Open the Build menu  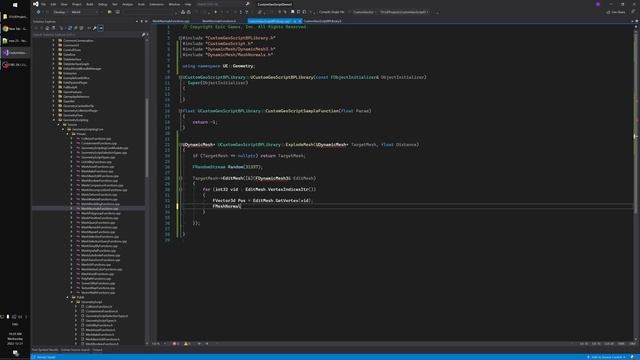(x=89, y=4)
